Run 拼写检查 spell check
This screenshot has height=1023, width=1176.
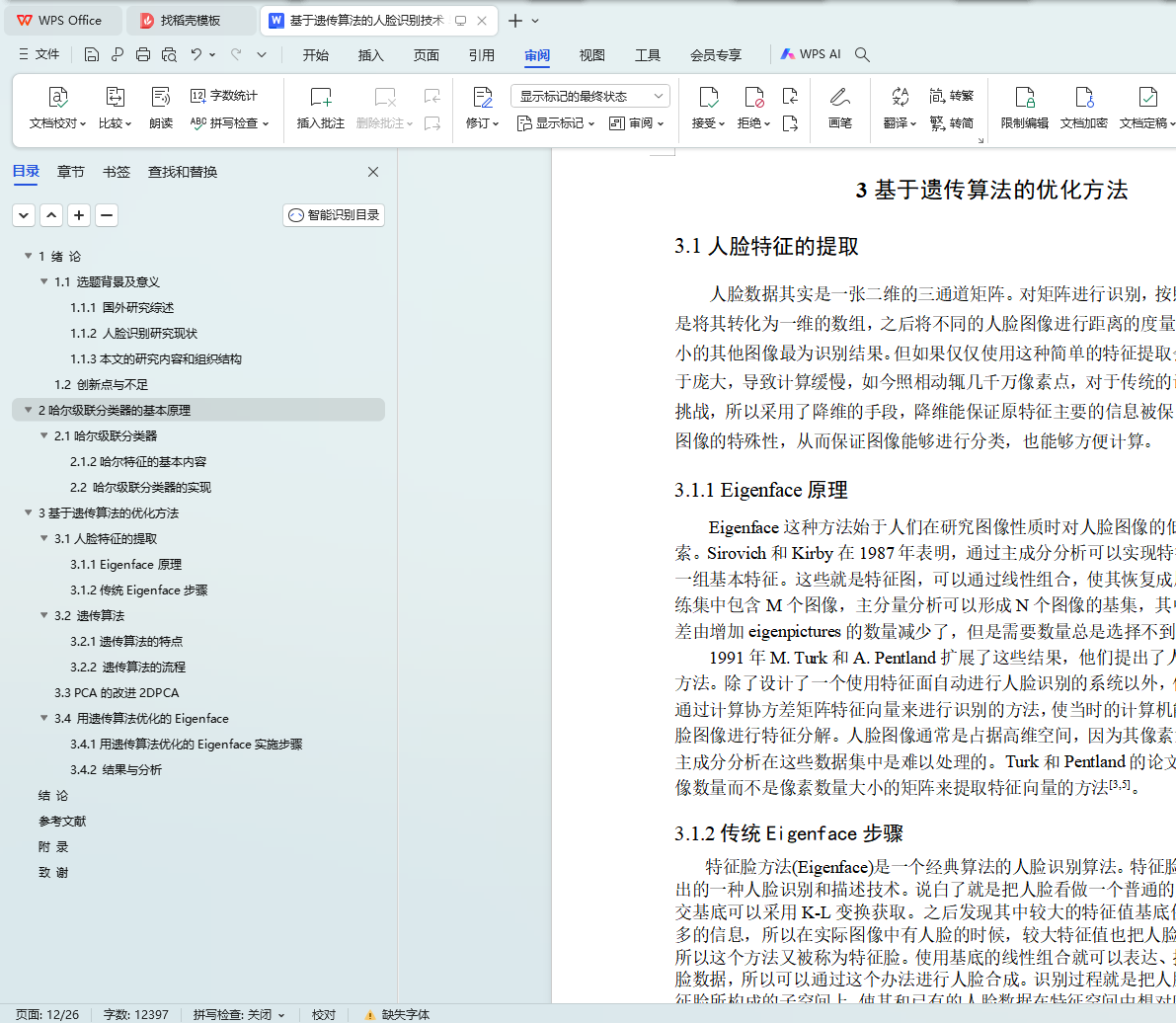229,123
